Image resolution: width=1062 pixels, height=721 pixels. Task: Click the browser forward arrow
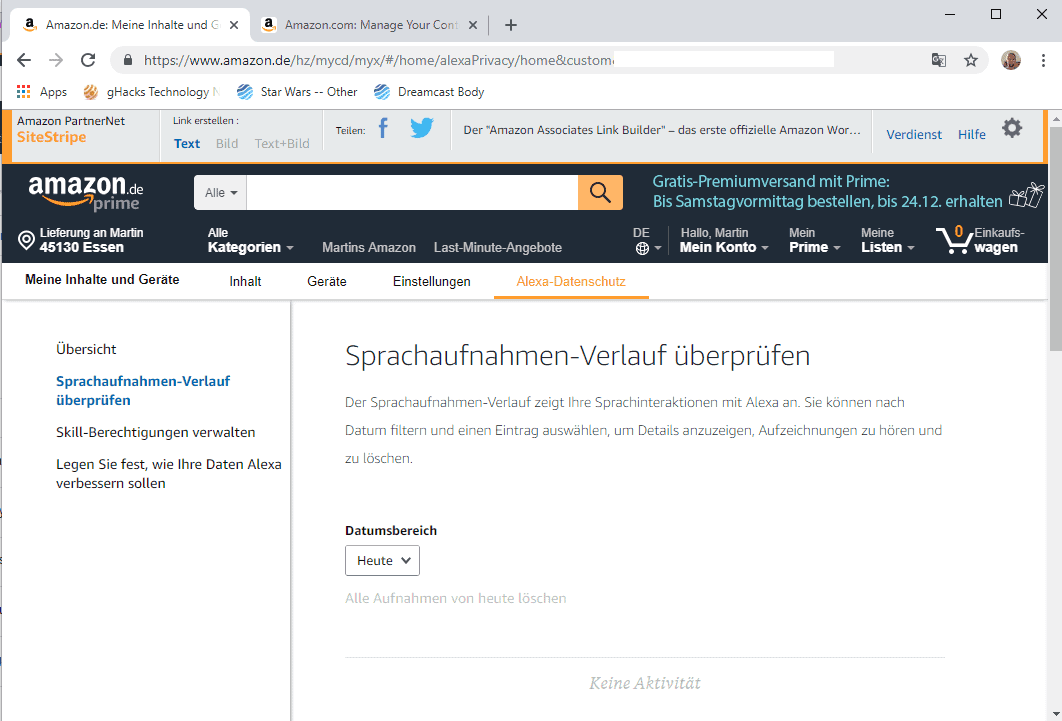[x=56, y=60]
